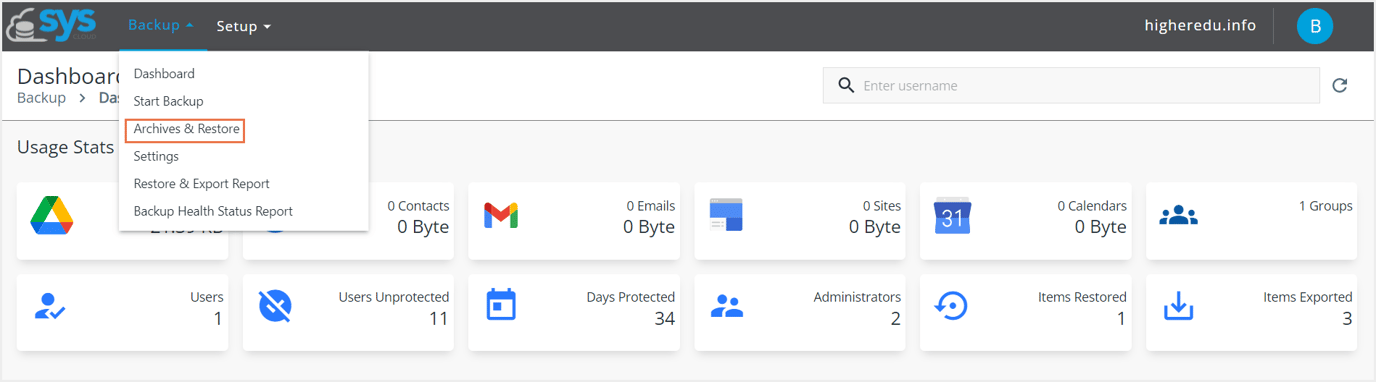Click the '1 Groups' label
The image size is (1376, 382).
tap(1326, 206)
